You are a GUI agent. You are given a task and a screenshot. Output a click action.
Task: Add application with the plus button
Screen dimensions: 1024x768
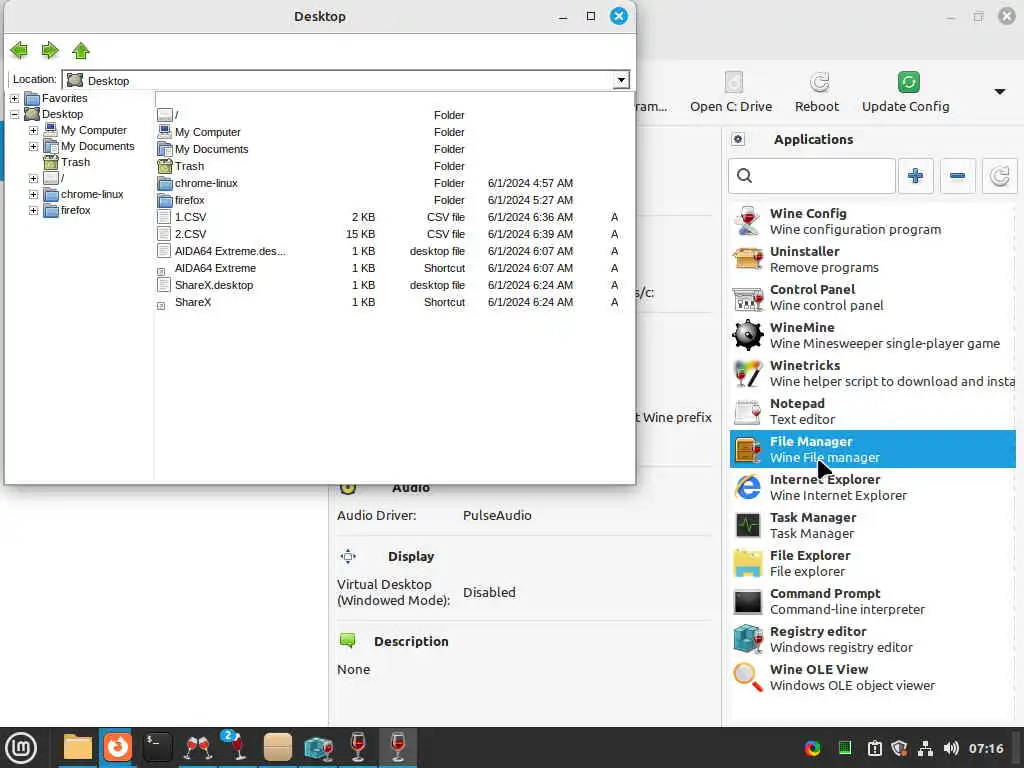point(915,176)
